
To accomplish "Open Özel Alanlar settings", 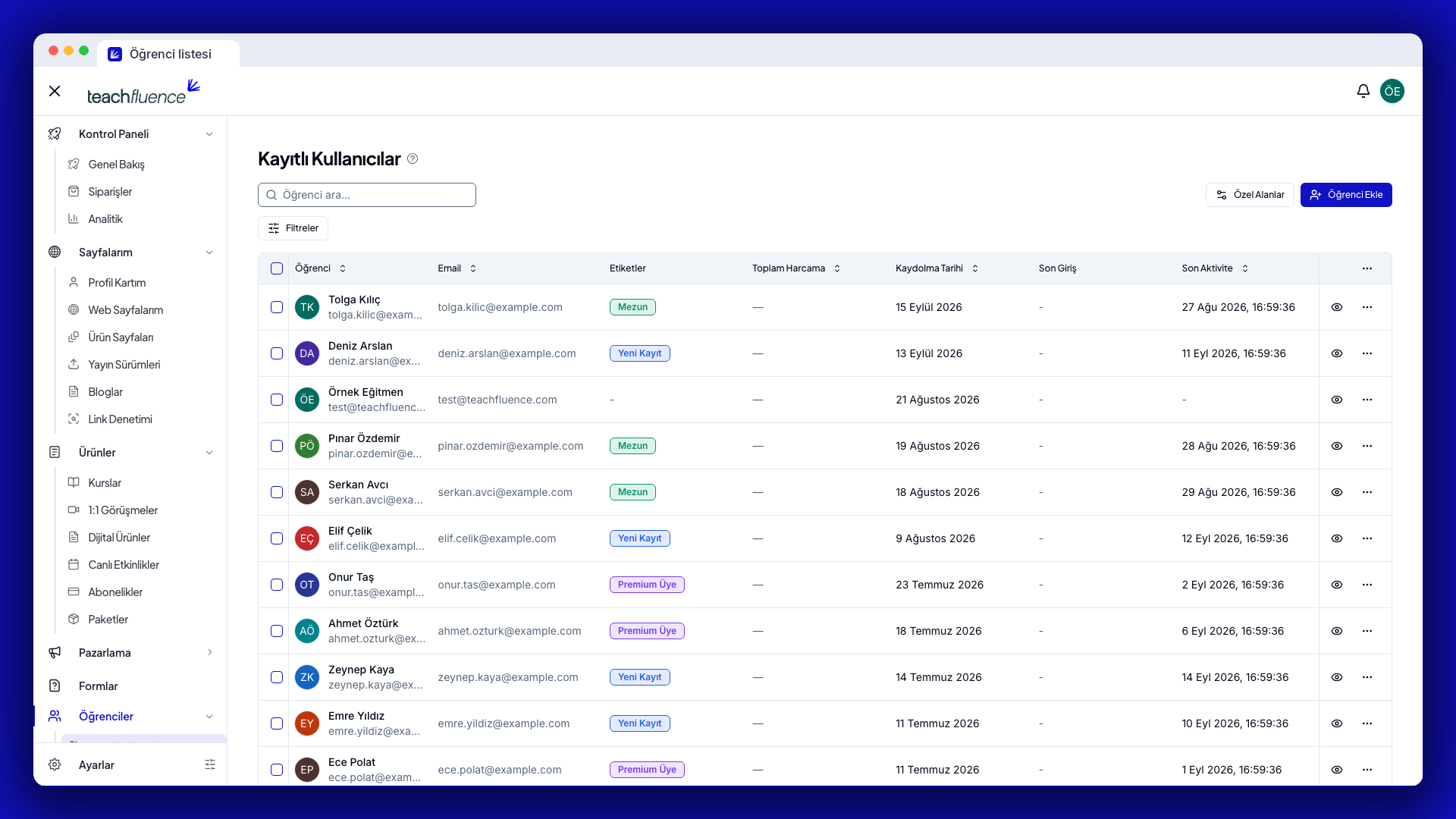I will (x=1250, y=195).
